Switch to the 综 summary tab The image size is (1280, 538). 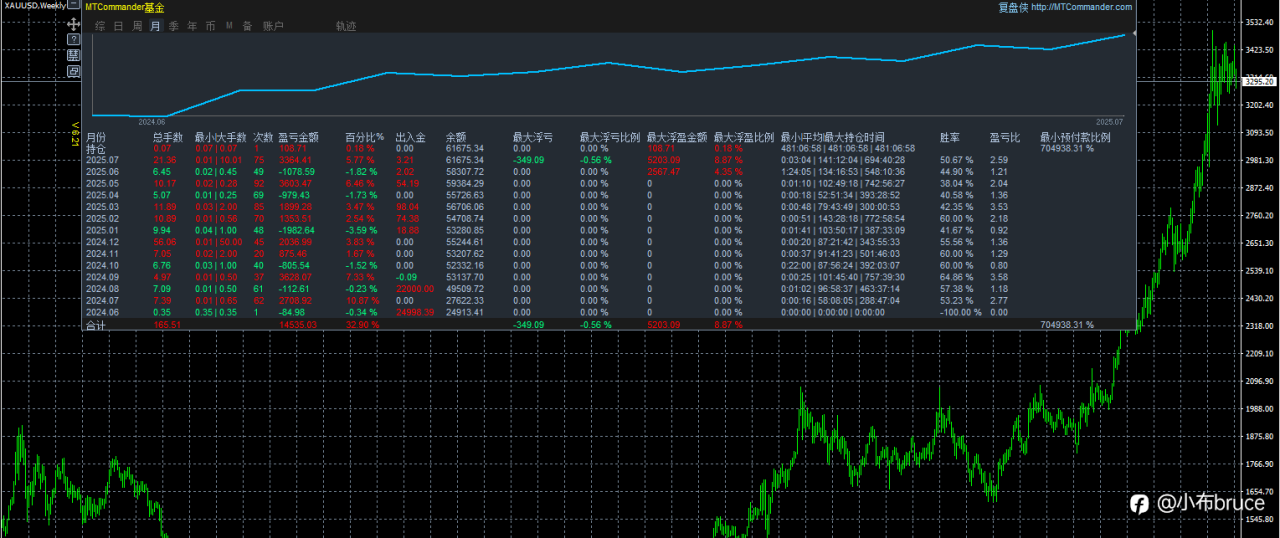click(100, 26)
